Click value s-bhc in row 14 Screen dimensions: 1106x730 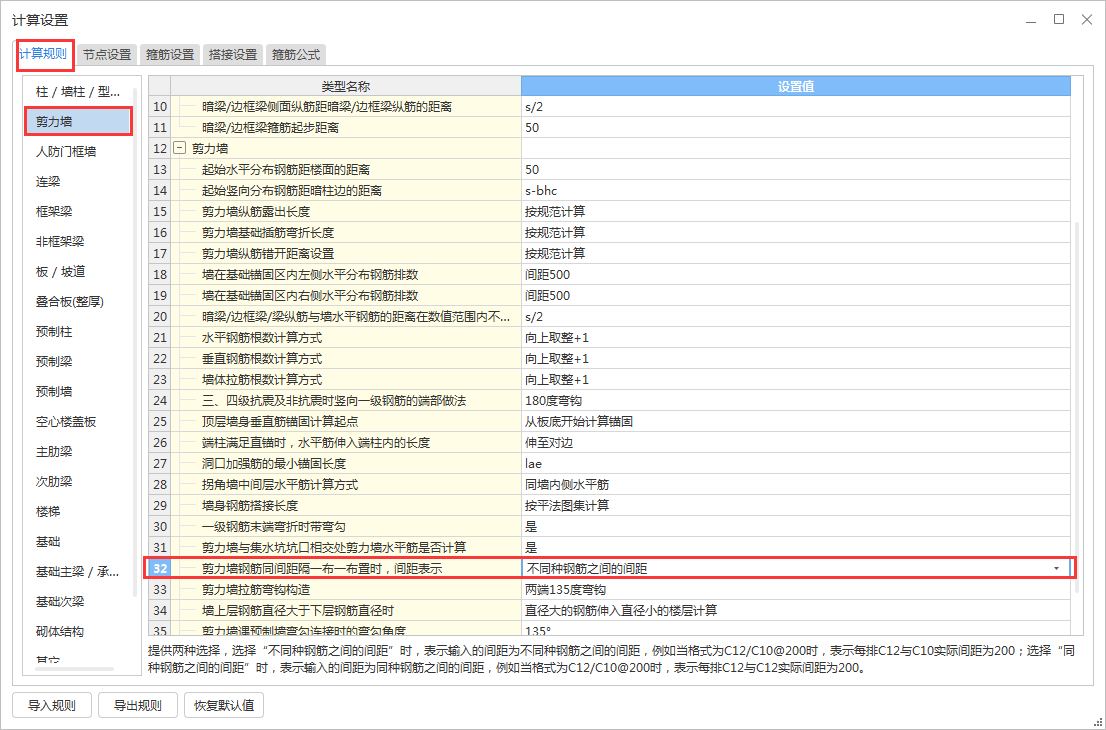coord(796,190)
